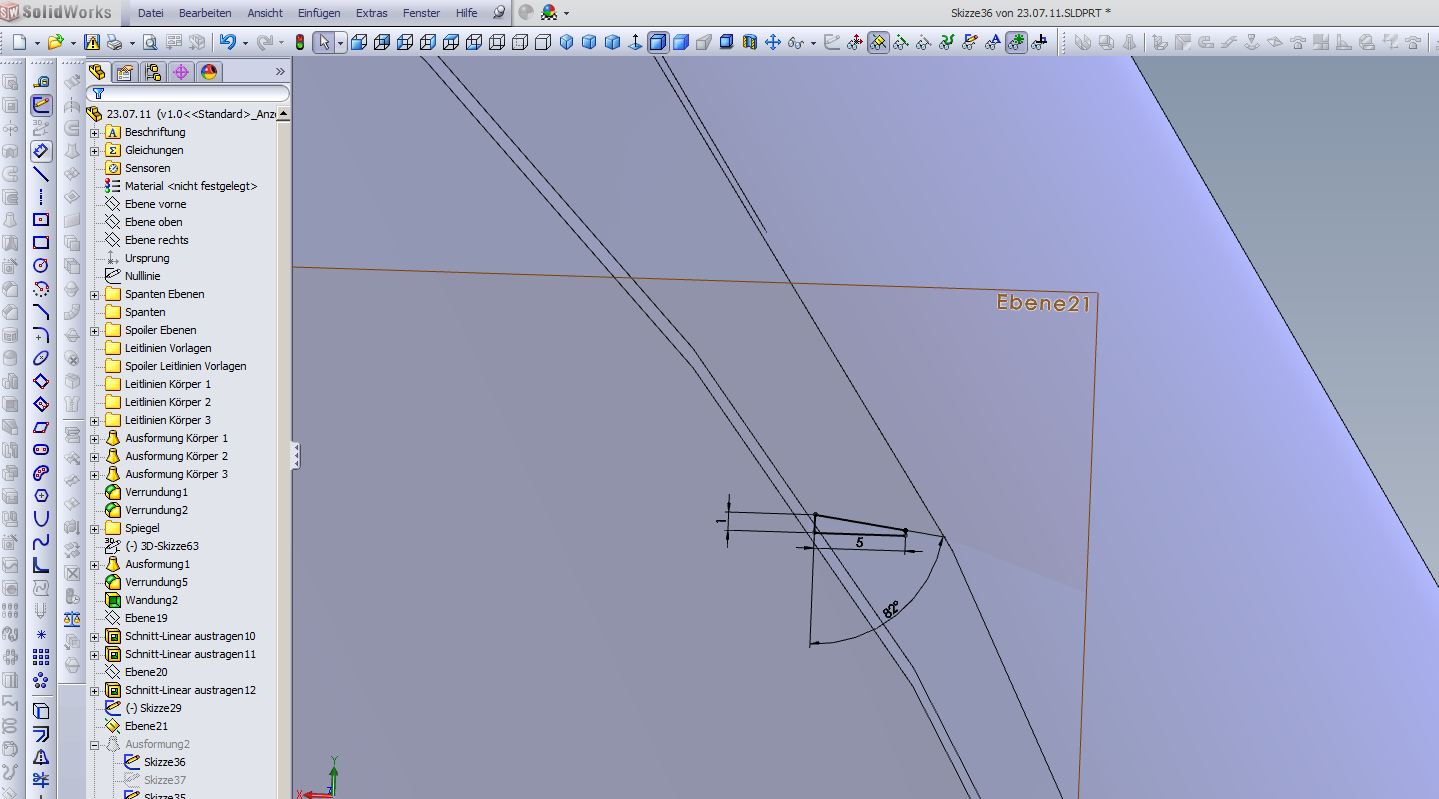Click the blue four-way pan arrows icon
Image resolution: width=1439 pixels, height=799 pixels.
[x=772, y=42]
